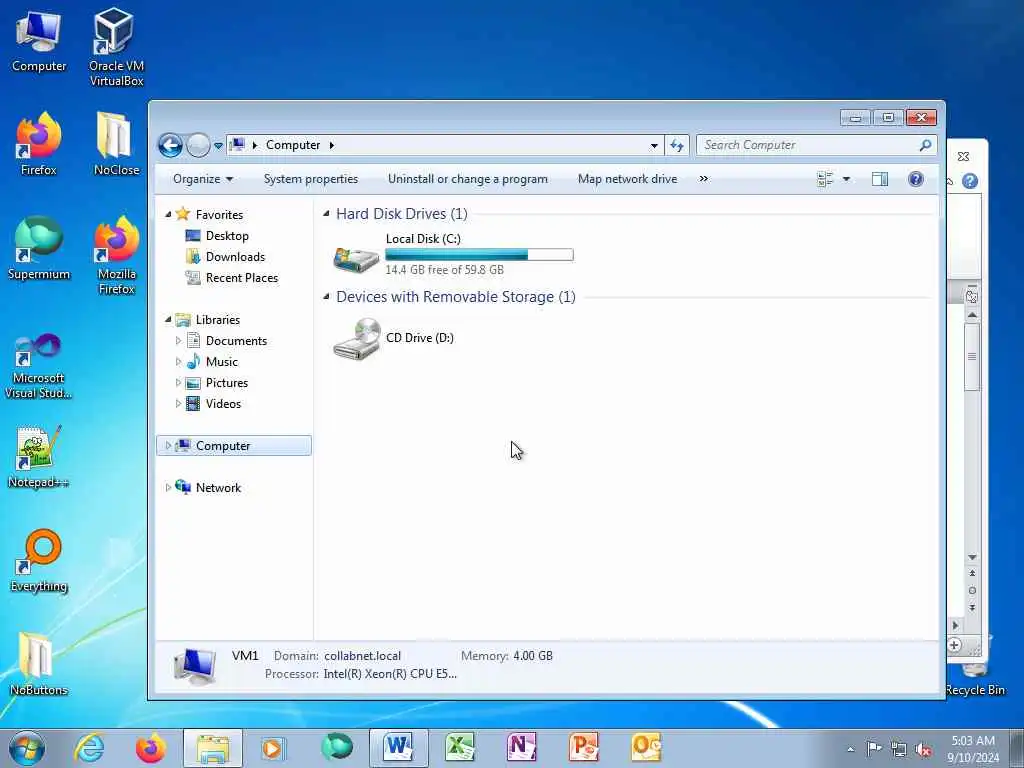The image size is (1024, 768).
Task: Click the search magnifier icon
Action: pyautogui.click(x=925, y=145)
